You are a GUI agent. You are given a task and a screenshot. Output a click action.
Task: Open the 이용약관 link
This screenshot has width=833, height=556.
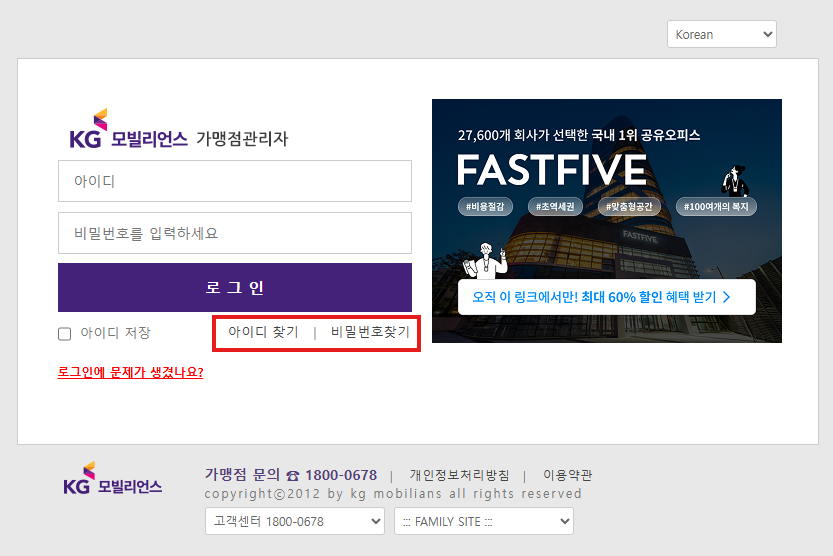[x=567, y=475]
